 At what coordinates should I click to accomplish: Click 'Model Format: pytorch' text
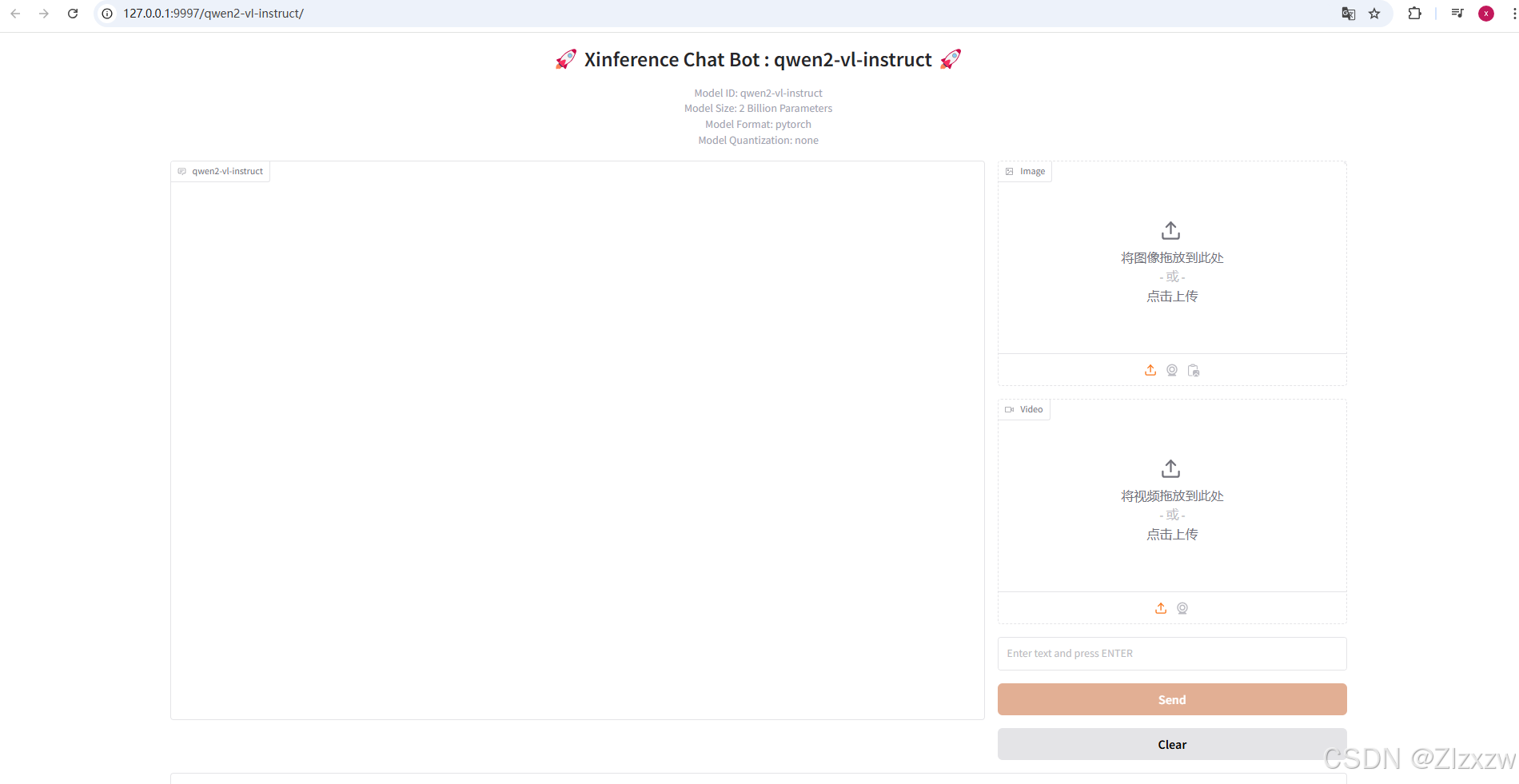(x=758, y=125)
